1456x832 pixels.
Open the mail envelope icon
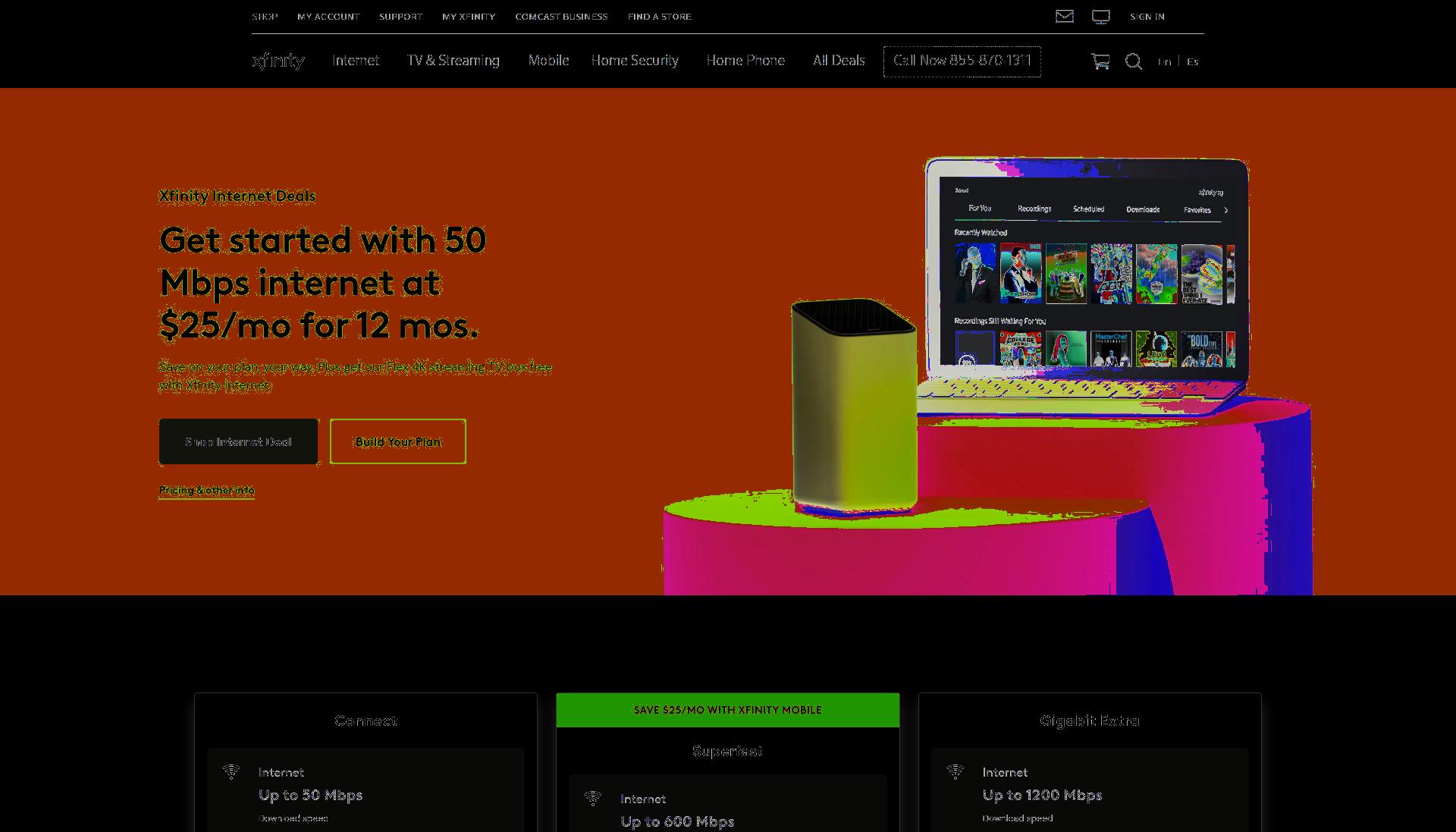(1064, 16)
